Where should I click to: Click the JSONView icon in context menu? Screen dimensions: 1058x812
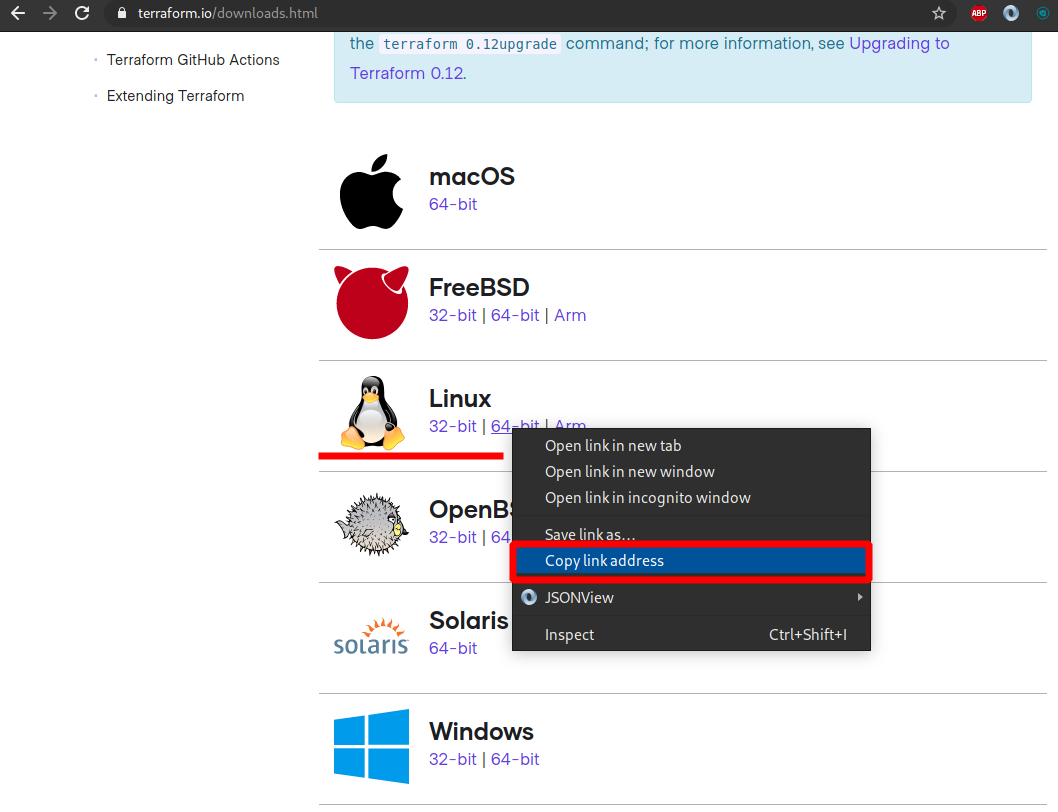[529, 597]
